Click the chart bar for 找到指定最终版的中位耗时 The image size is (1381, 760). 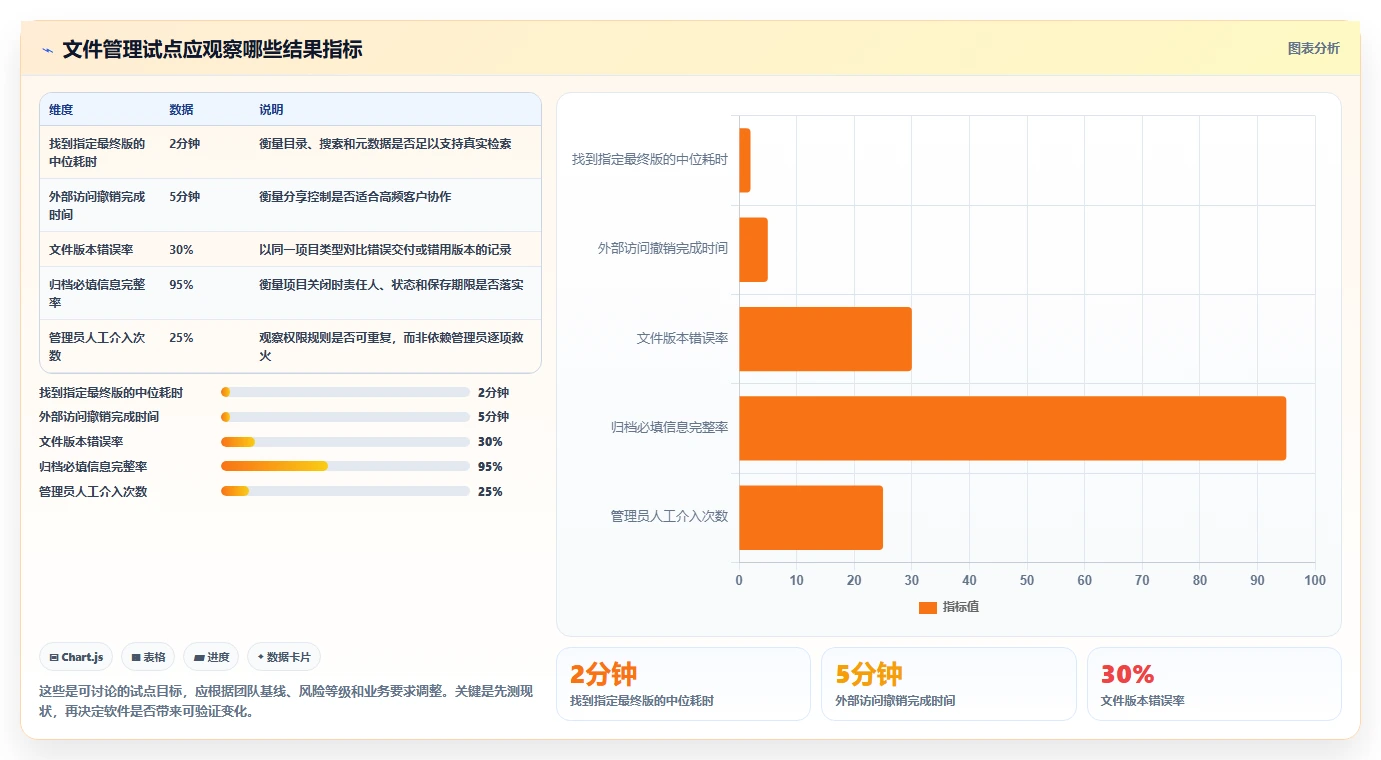tap(745, 160)
